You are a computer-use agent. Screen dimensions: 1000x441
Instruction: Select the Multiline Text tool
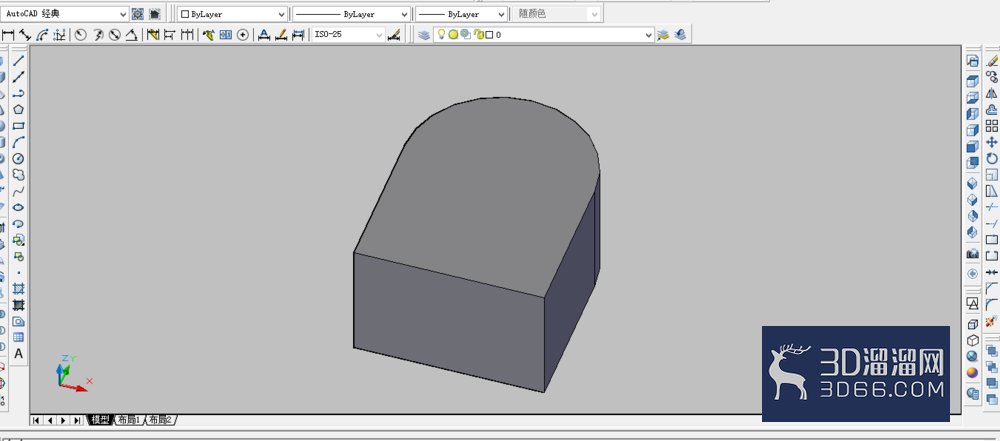coord(18,353)
